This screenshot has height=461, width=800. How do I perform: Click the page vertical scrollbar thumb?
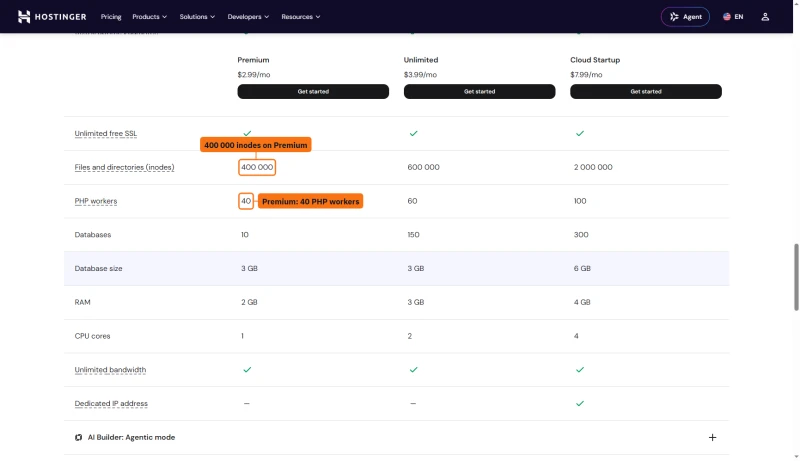(x=796, y=277)
